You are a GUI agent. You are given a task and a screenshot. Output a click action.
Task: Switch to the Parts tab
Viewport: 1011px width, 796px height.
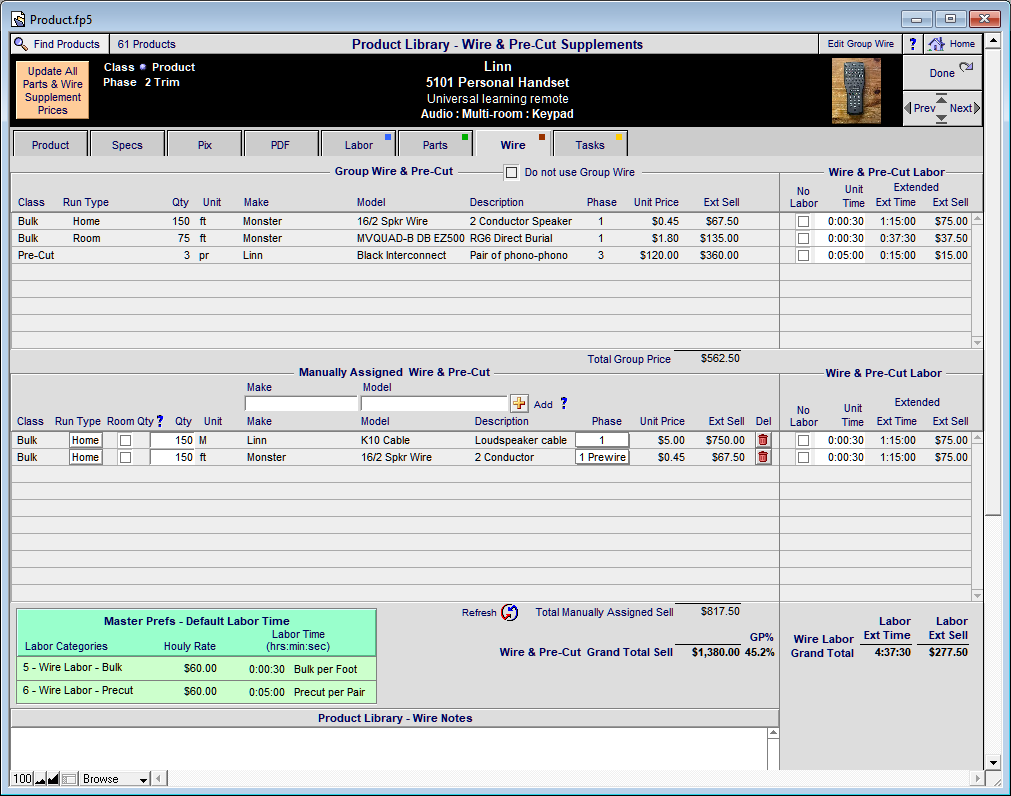pos(435,144)
